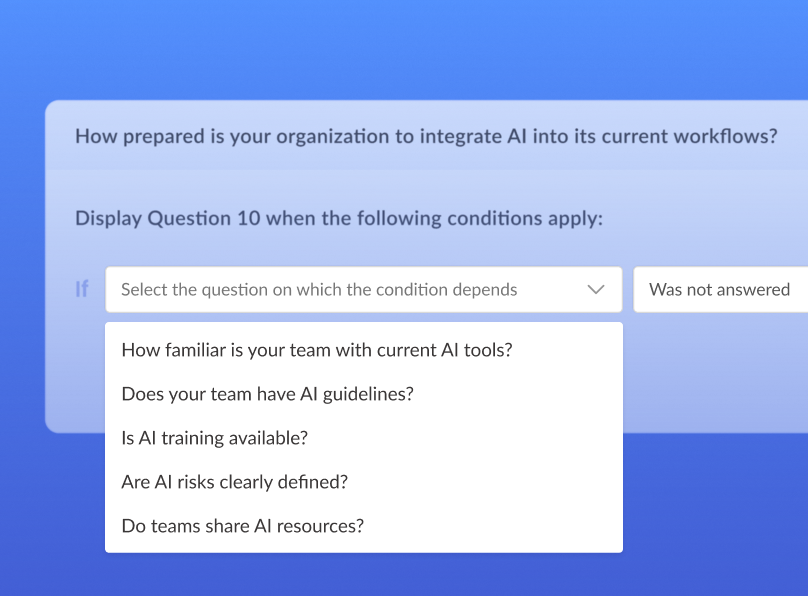Image resolution: width=808 pixels, height=596 pixels.
Task: Click the 'How prepared is your organization' question title
Action: pyautogui.click(x=426, y=137)
